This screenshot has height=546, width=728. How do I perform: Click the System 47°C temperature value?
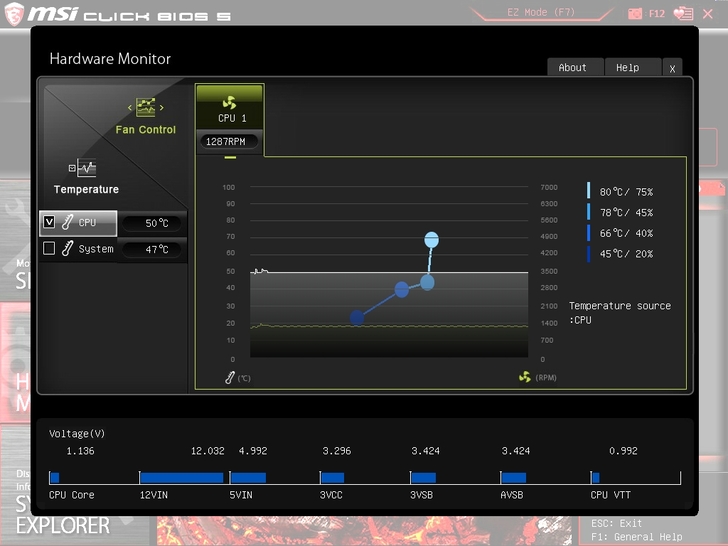[x=153, y=249]
